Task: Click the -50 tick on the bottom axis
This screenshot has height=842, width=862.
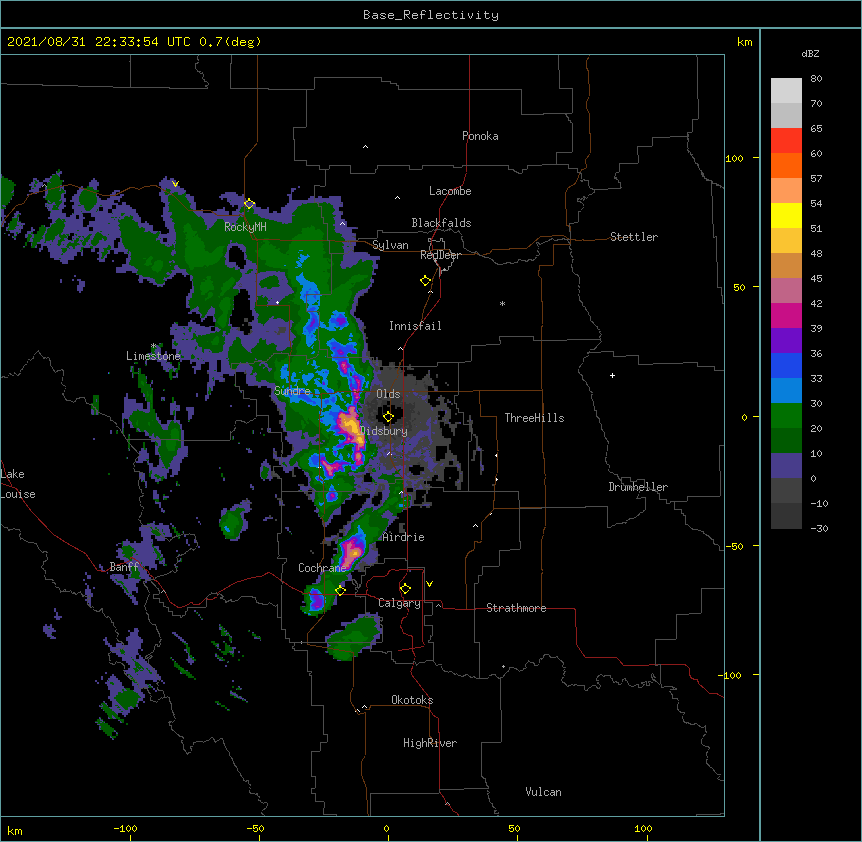Action: tap(255, 828)
